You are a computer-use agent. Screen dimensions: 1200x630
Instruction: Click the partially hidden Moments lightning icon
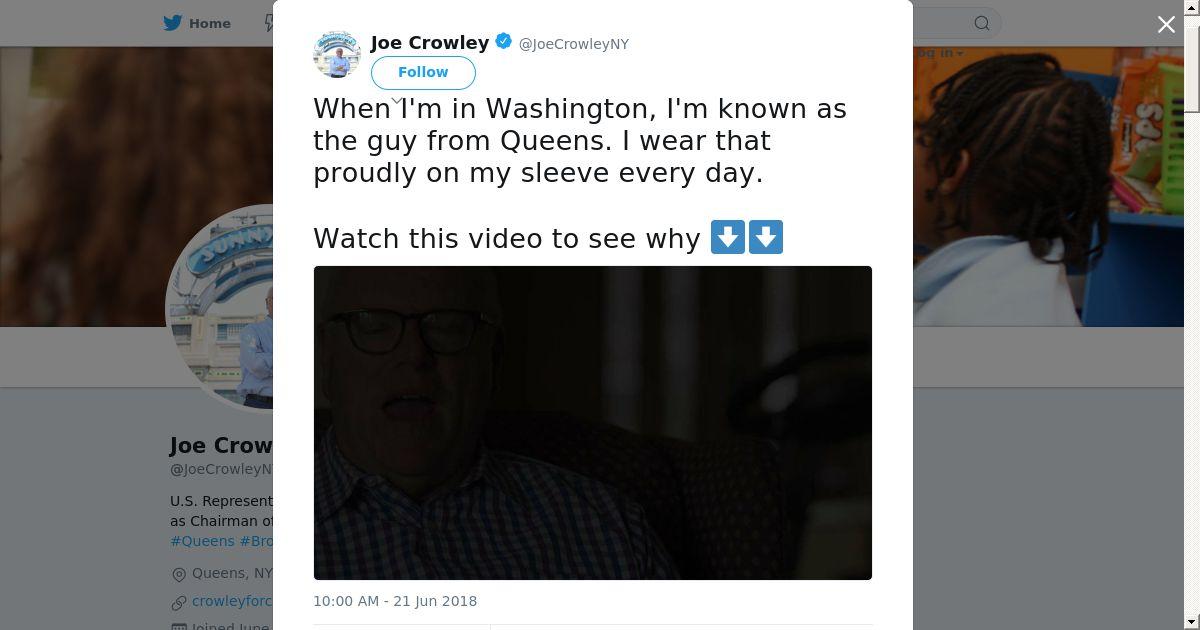[x=269, y=23]
